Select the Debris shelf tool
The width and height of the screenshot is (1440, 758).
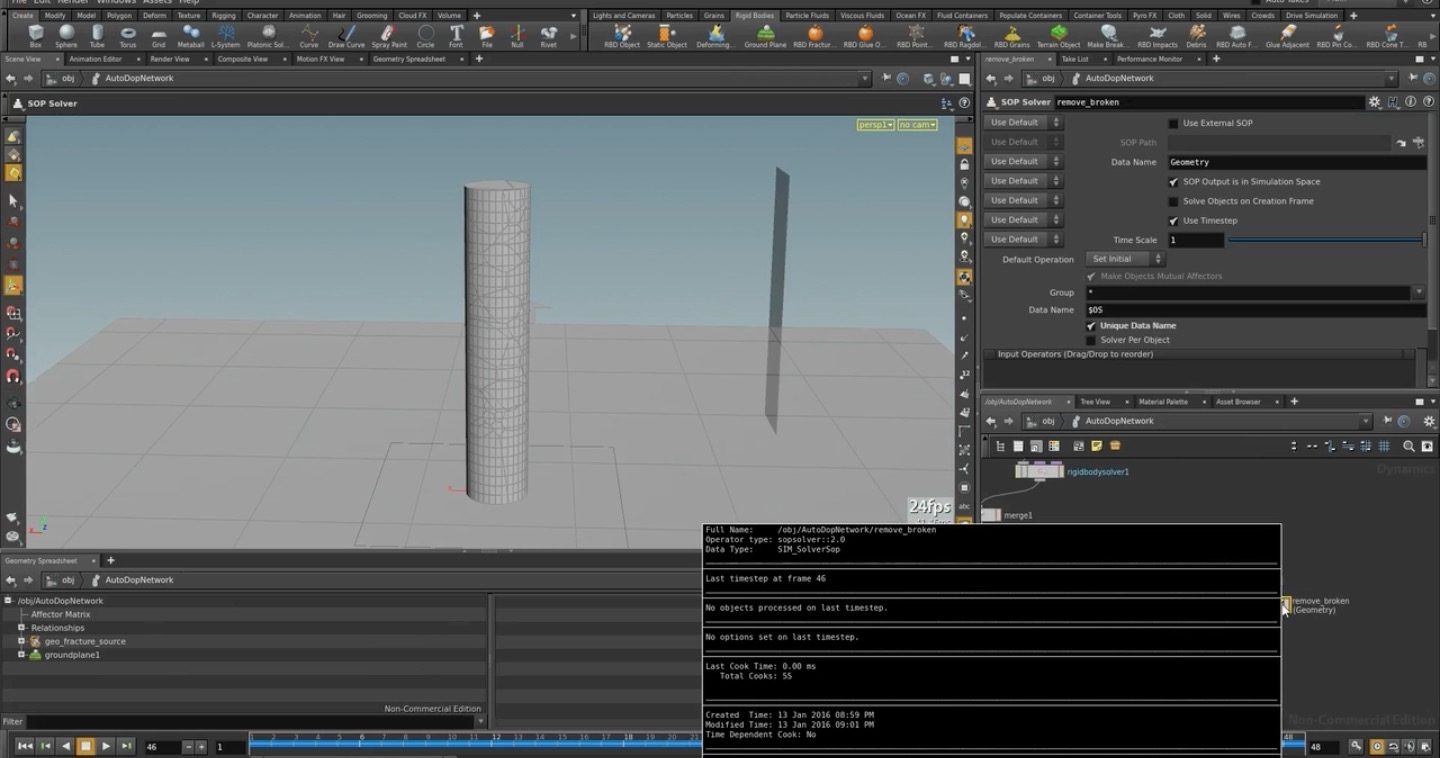1196,37
